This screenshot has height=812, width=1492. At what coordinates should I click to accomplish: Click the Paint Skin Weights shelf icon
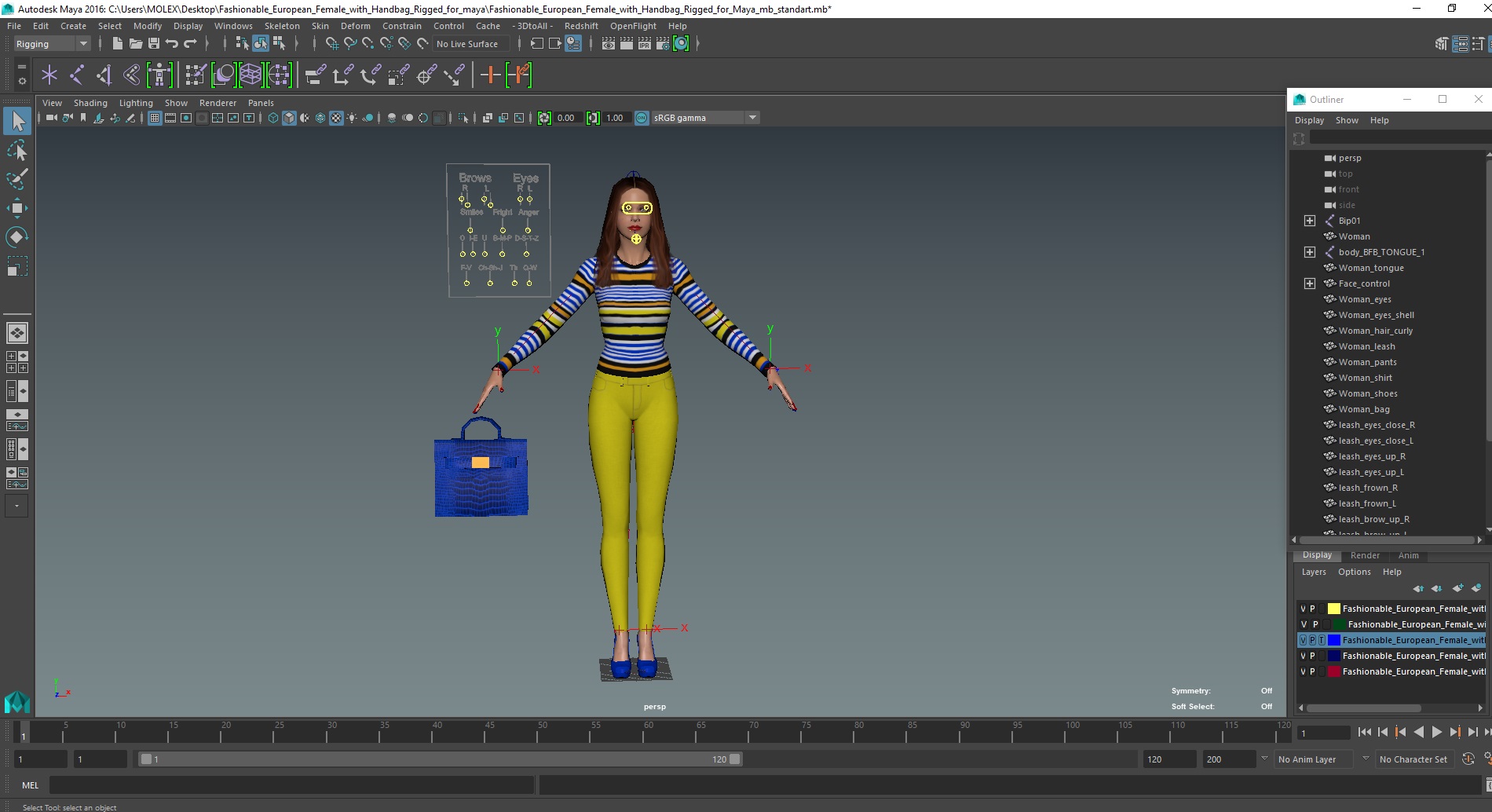click(x=196, y=75)
